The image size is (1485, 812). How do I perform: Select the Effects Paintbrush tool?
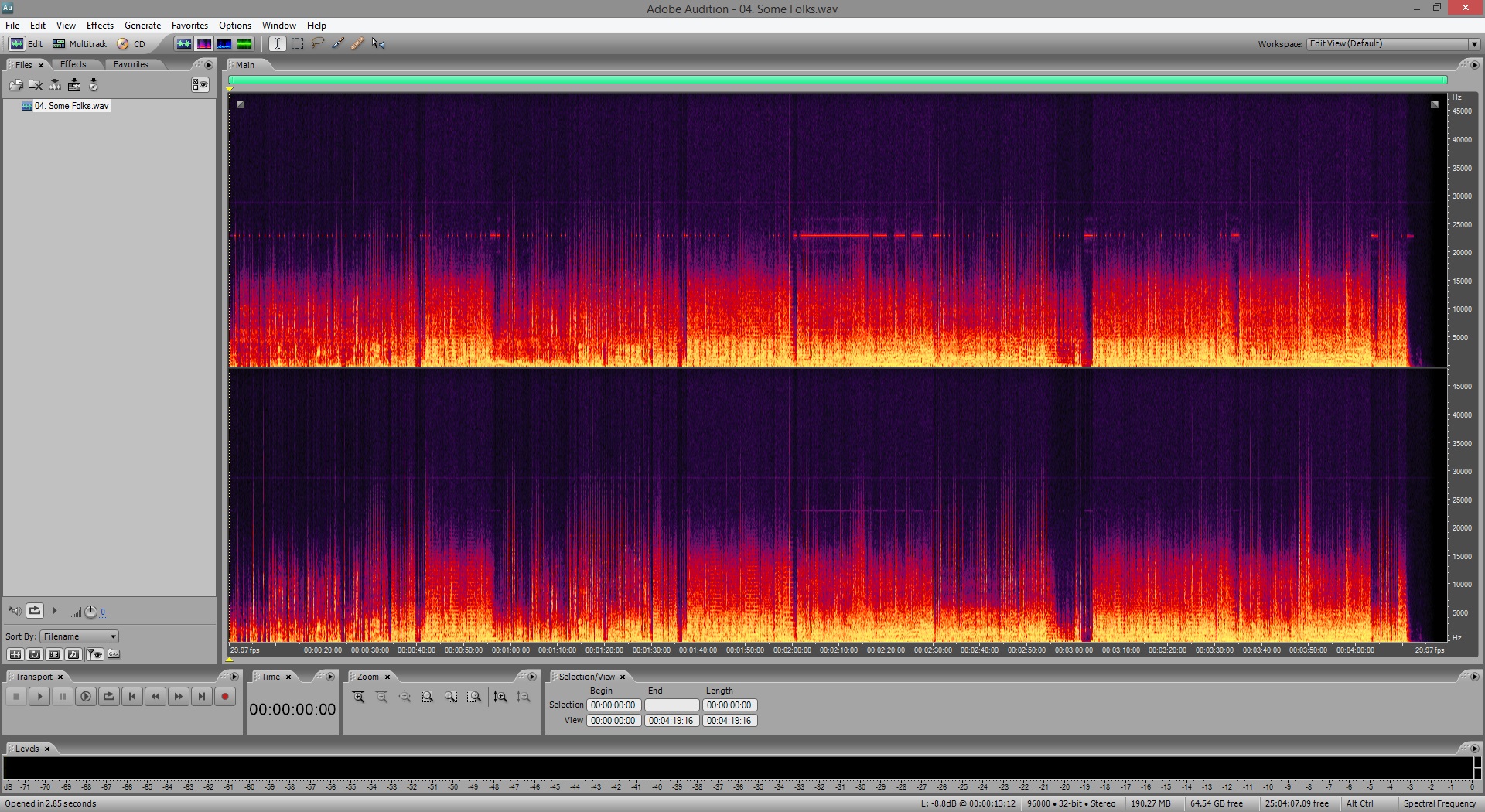tap(338, 44)
